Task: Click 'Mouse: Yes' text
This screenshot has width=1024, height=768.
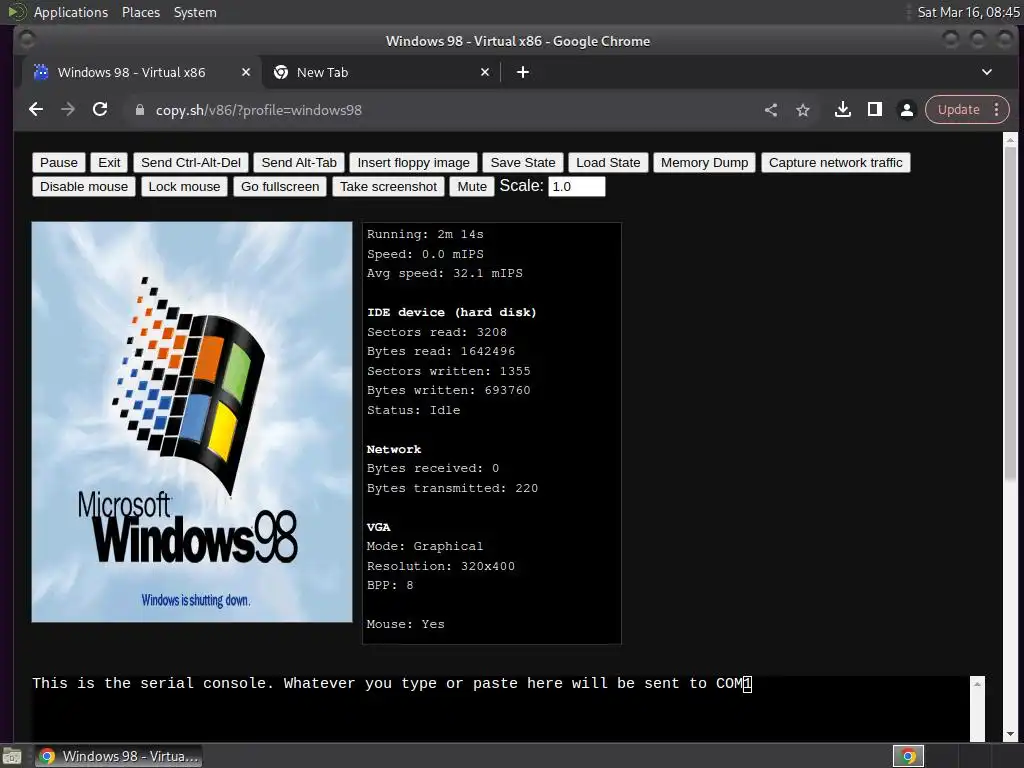Action: click(406, 624)
